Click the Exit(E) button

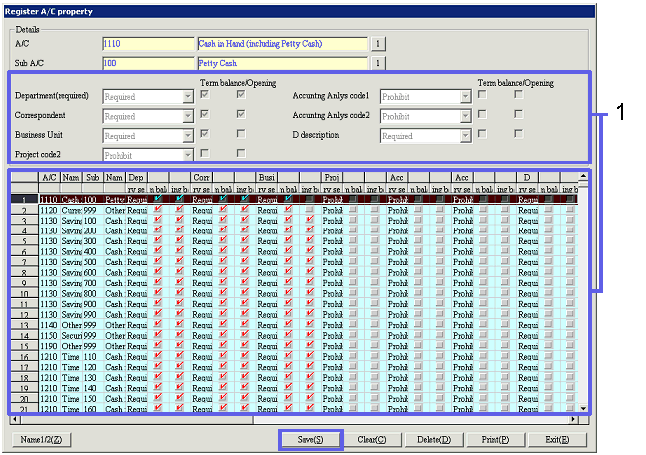coord(557,440)
